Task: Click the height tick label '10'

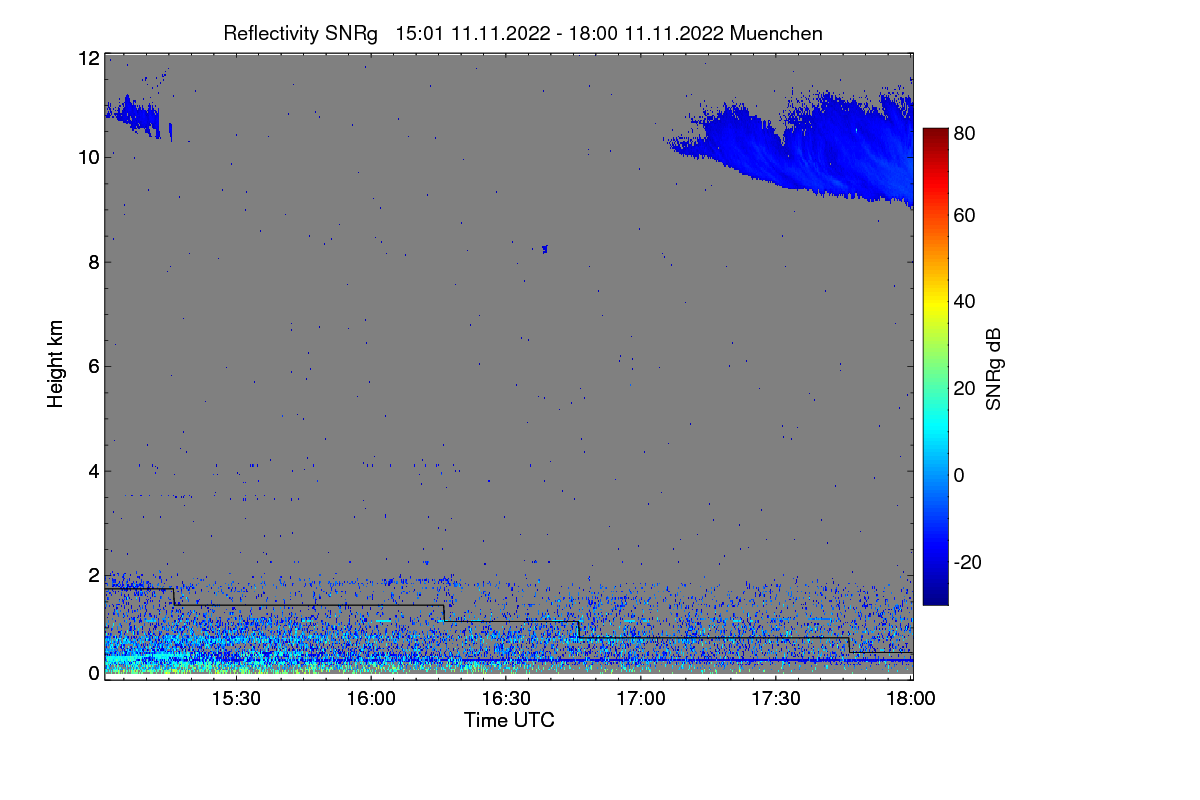Action: tap(88, 157)
